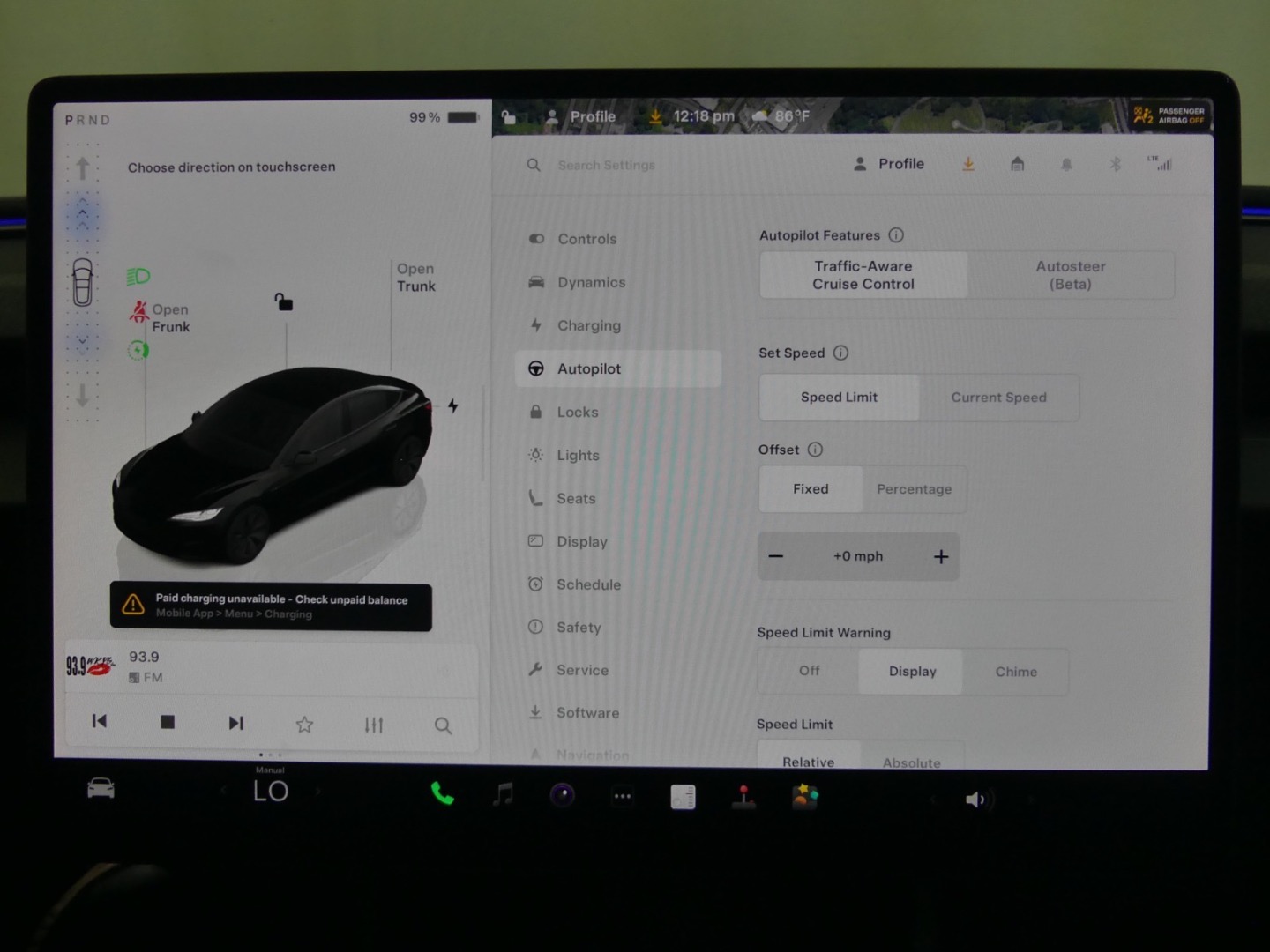The image size is (1270, 952).
Task: Select Relative speed limit
Action: 808,758
